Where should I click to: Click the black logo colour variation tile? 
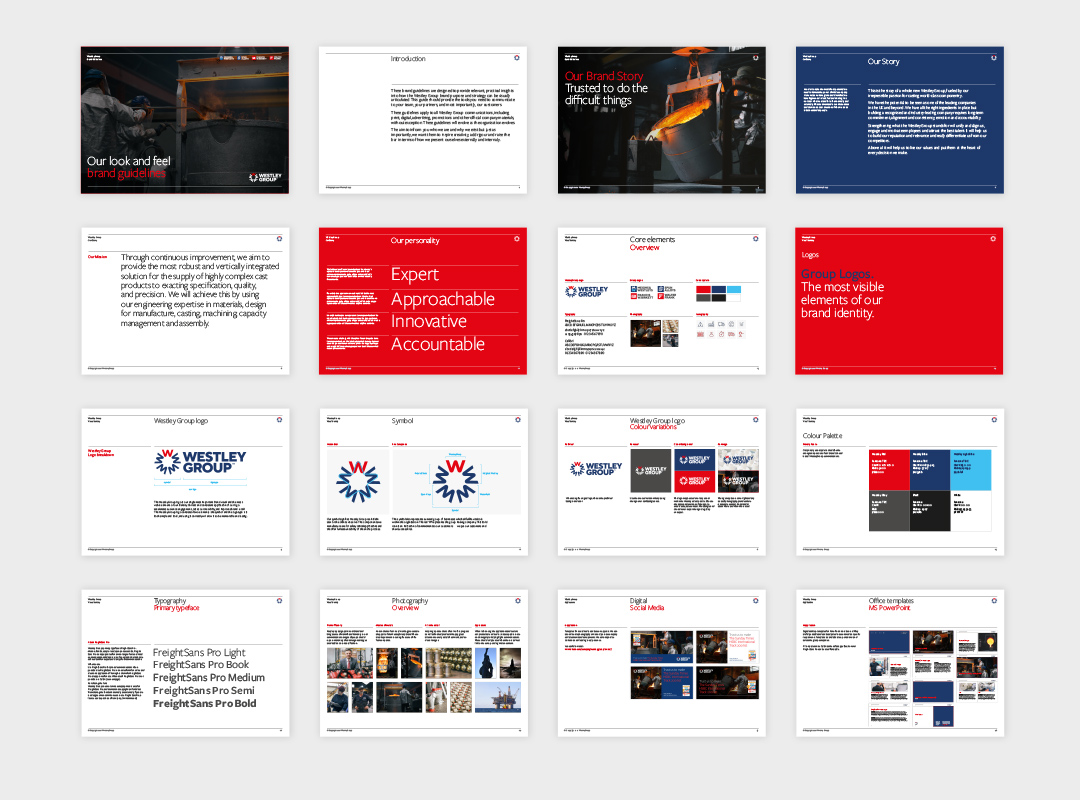[650, 470]
